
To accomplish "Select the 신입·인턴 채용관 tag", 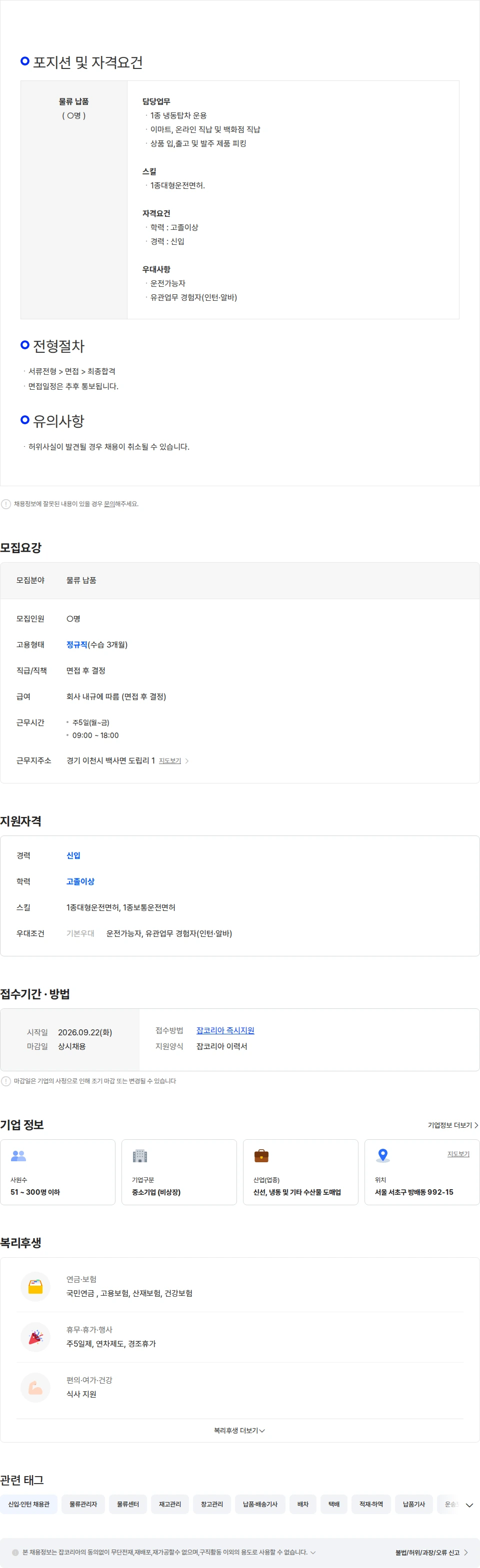I will [x=28, y=1504].
